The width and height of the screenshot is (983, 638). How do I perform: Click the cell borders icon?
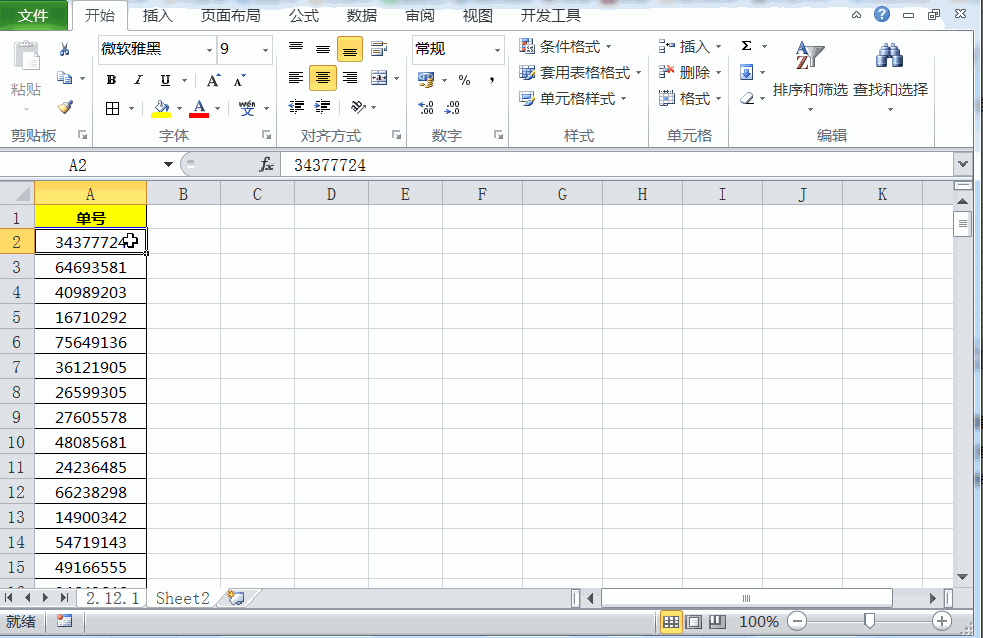click(113, 108)
